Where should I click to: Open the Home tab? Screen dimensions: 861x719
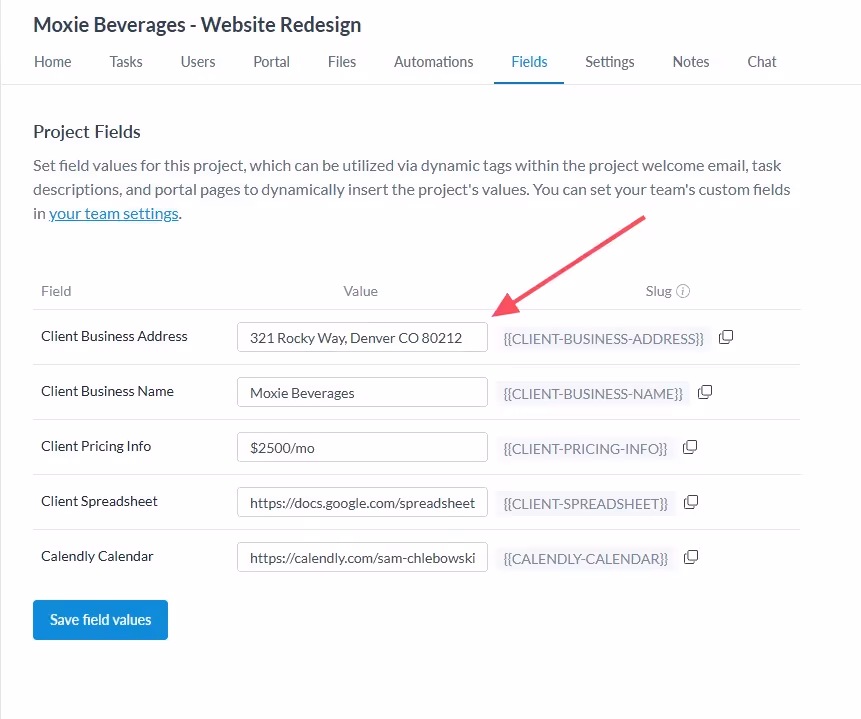[x=53, y=62]
